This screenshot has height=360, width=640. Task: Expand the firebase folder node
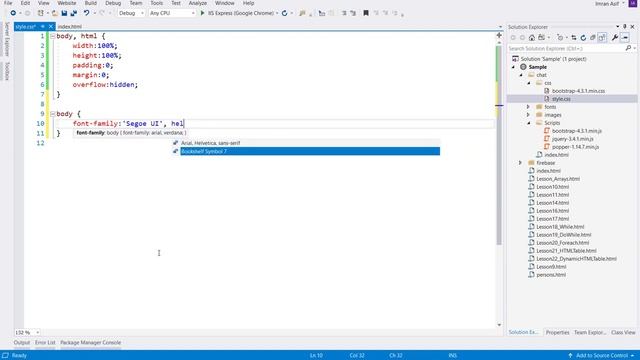[x=520, y=163]
